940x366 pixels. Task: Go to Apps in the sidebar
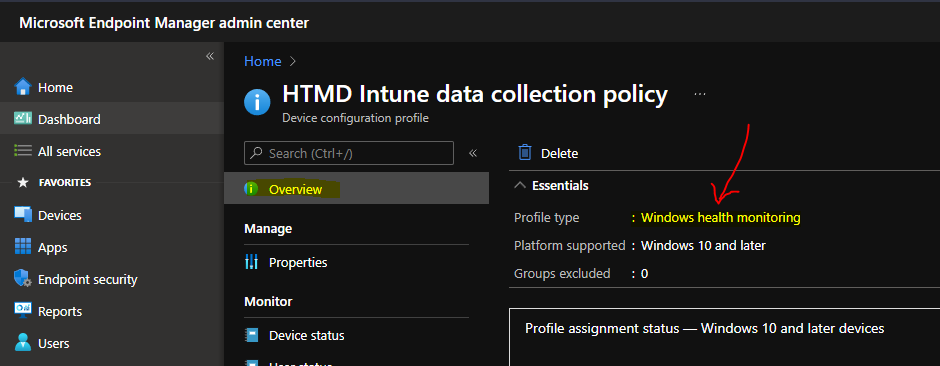coord(112,247)
